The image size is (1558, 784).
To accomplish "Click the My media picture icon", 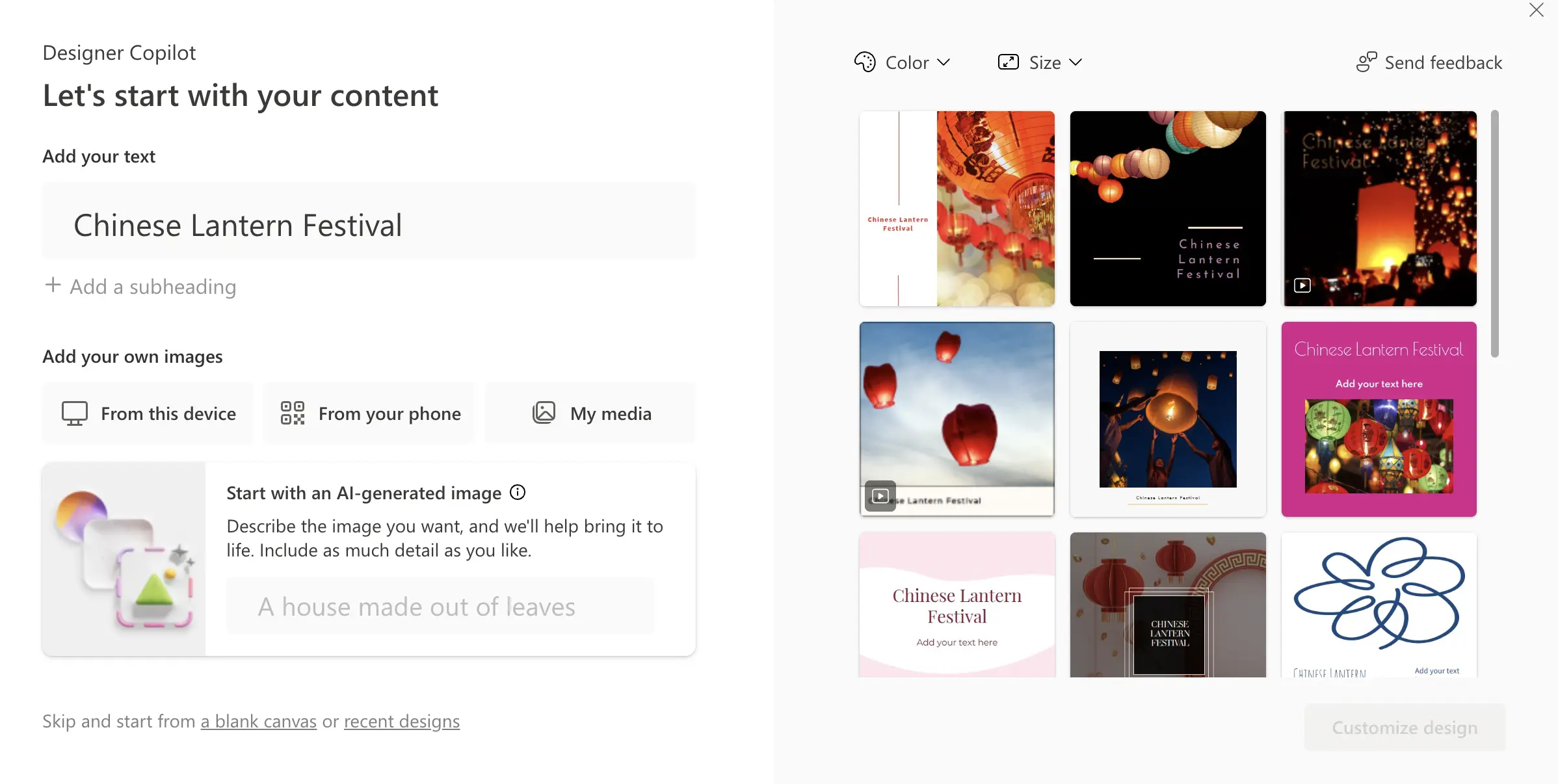I will click(x=544, y=413).
